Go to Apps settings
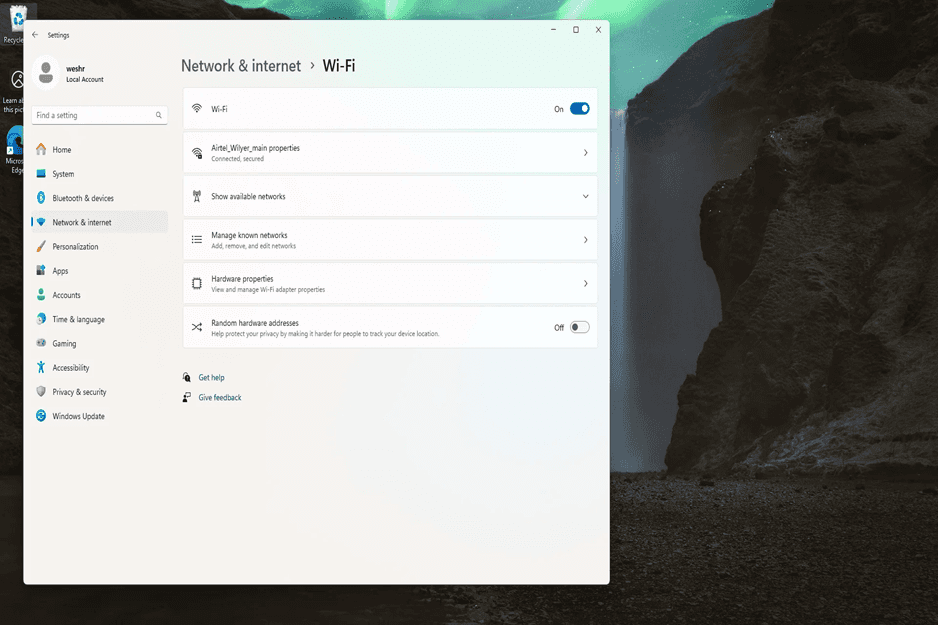 (99, 271)
